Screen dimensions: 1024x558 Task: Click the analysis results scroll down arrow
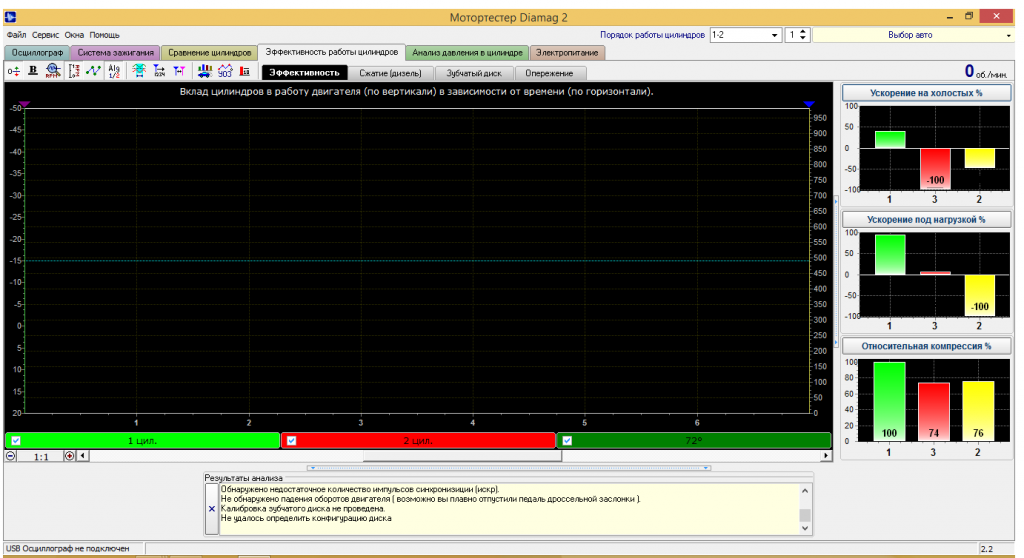(x=805, y=528)
